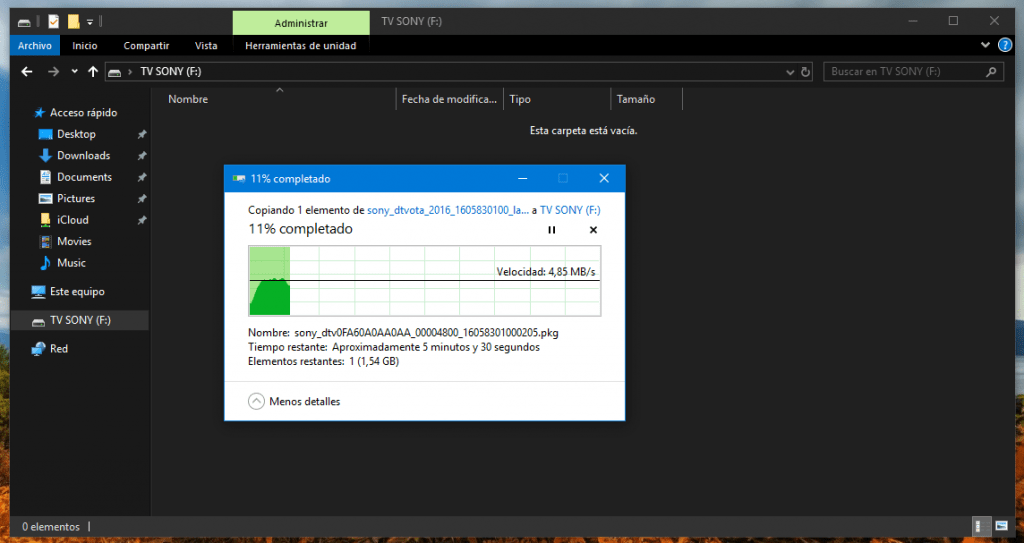The image size is (1024, 543).
Task: Sort by the Nombre column header
Action: pos(188,99)
